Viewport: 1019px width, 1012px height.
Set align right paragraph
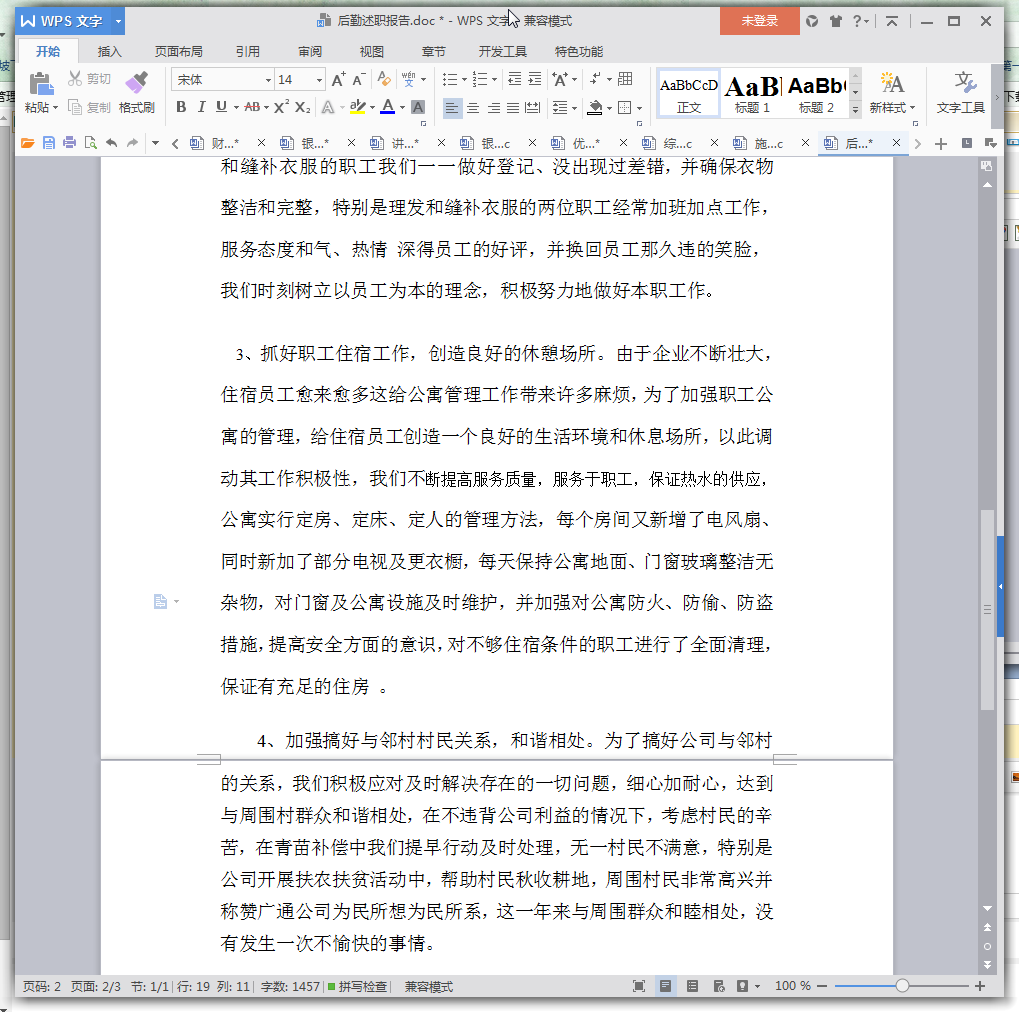click(493, 107)
